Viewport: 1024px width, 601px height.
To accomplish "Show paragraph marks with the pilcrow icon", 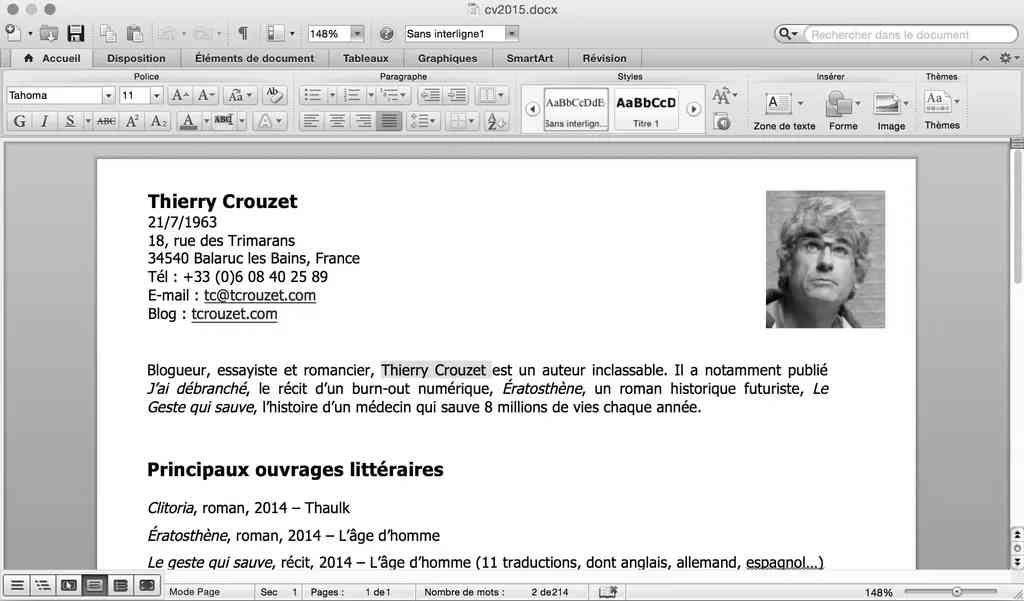I will (x=242, y=34).
